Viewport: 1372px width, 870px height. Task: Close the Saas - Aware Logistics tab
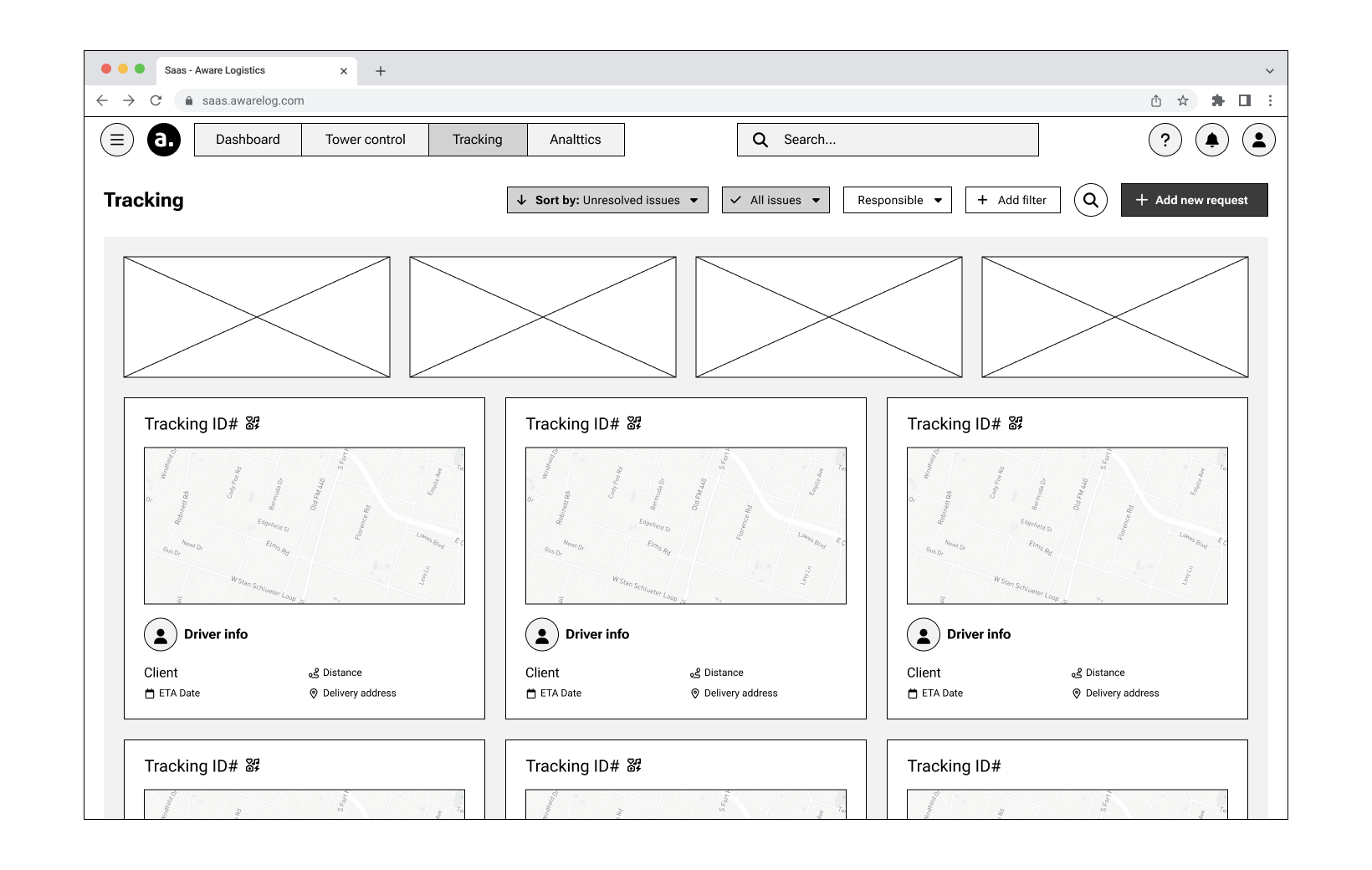point(344,71)
